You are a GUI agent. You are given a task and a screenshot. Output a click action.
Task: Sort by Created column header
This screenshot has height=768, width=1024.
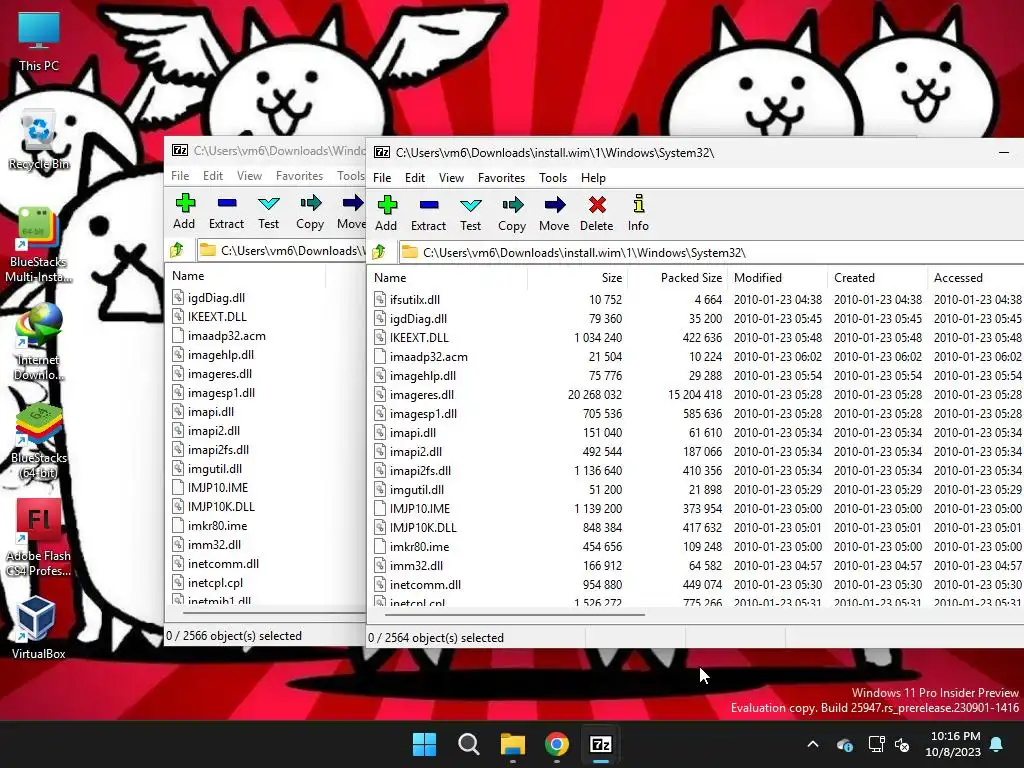pos(877,278)
